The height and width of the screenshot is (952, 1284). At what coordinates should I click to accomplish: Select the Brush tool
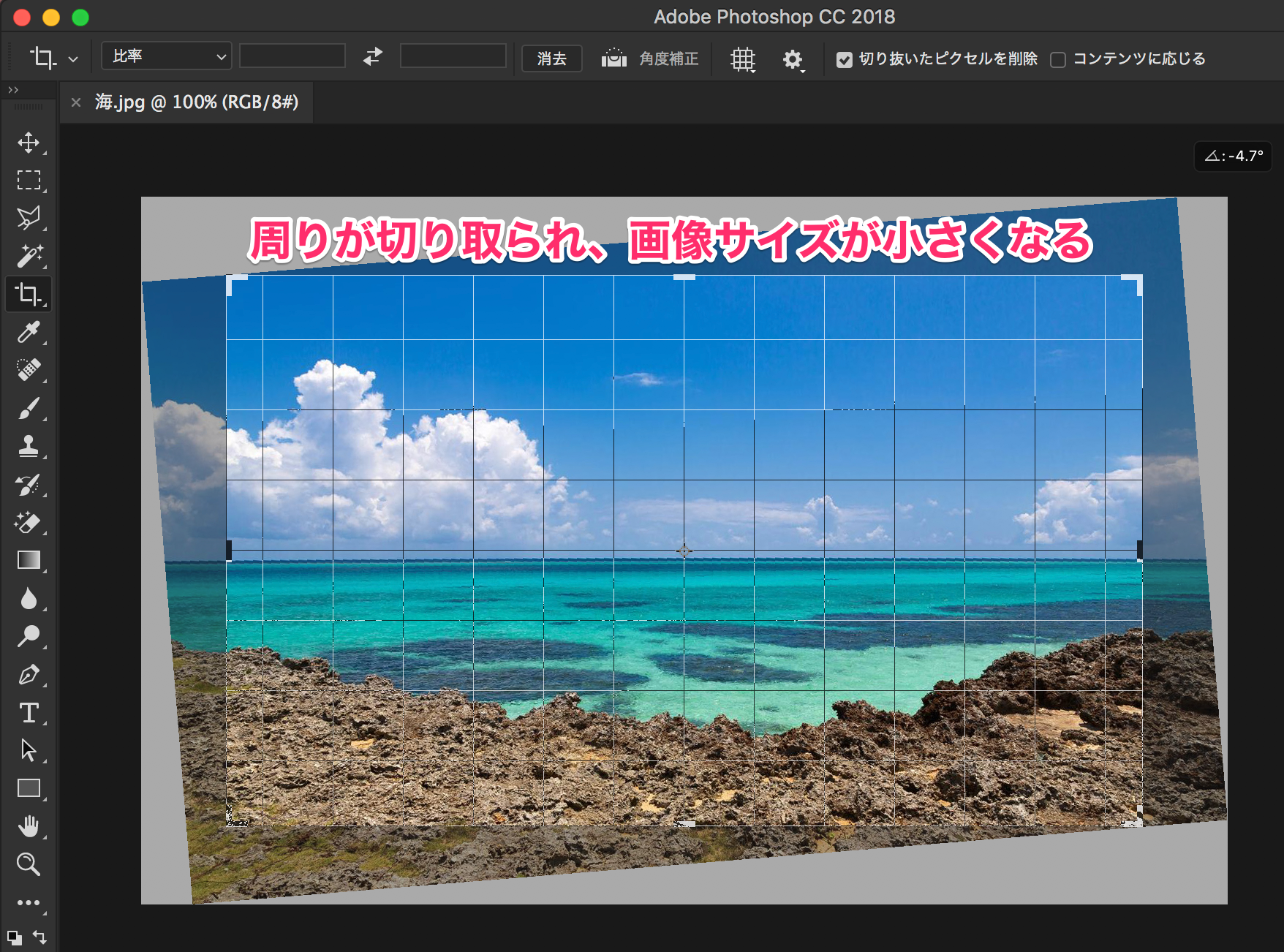[x=29, y=408]
